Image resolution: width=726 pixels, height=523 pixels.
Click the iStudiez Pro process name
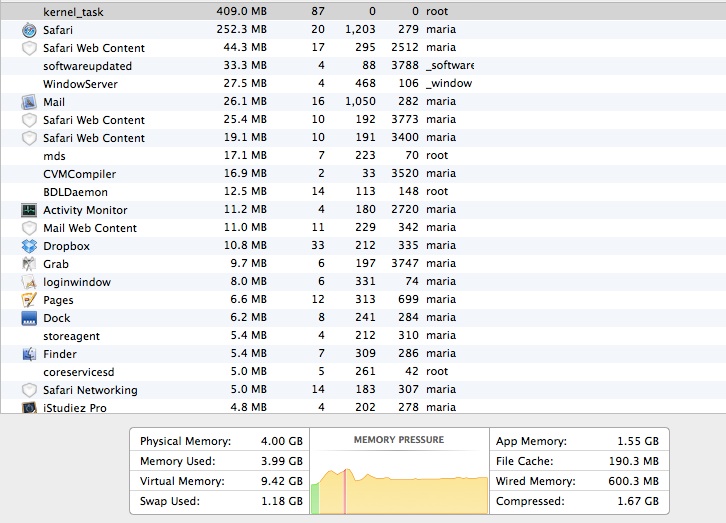[75, 408]
